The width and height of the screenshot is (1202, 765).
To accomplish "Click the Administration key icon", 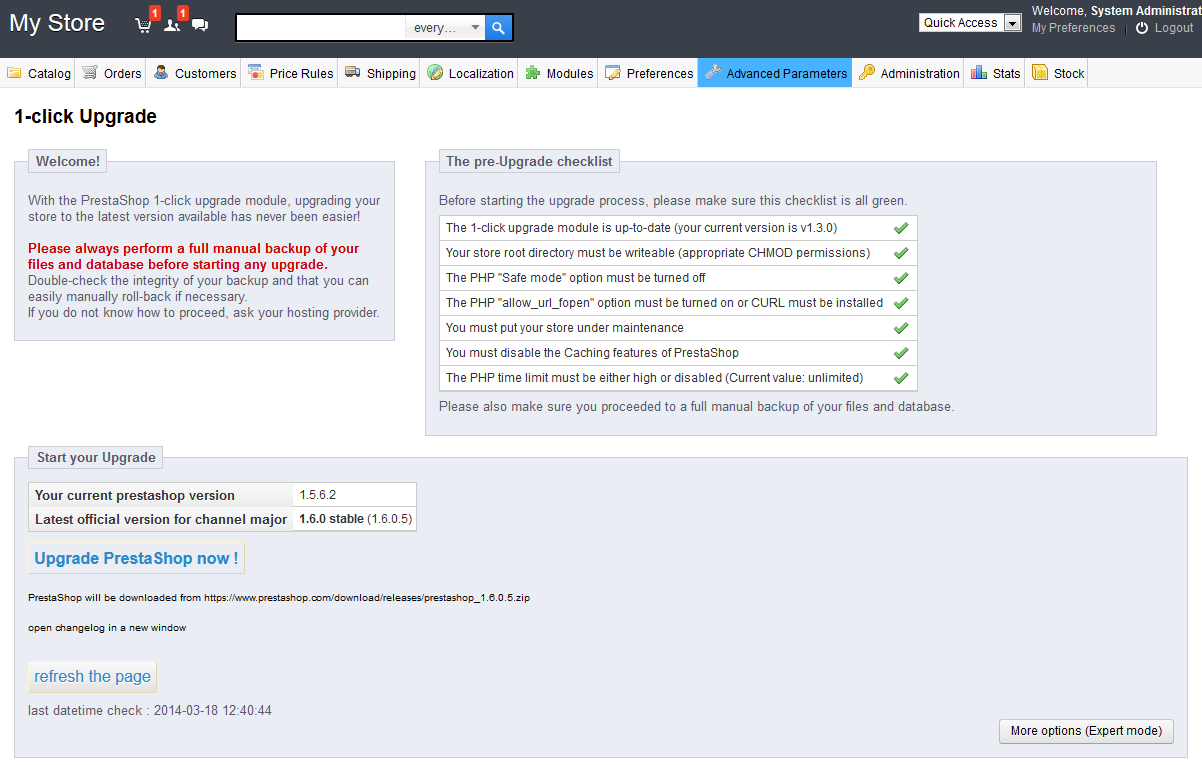I will point(867,73).
